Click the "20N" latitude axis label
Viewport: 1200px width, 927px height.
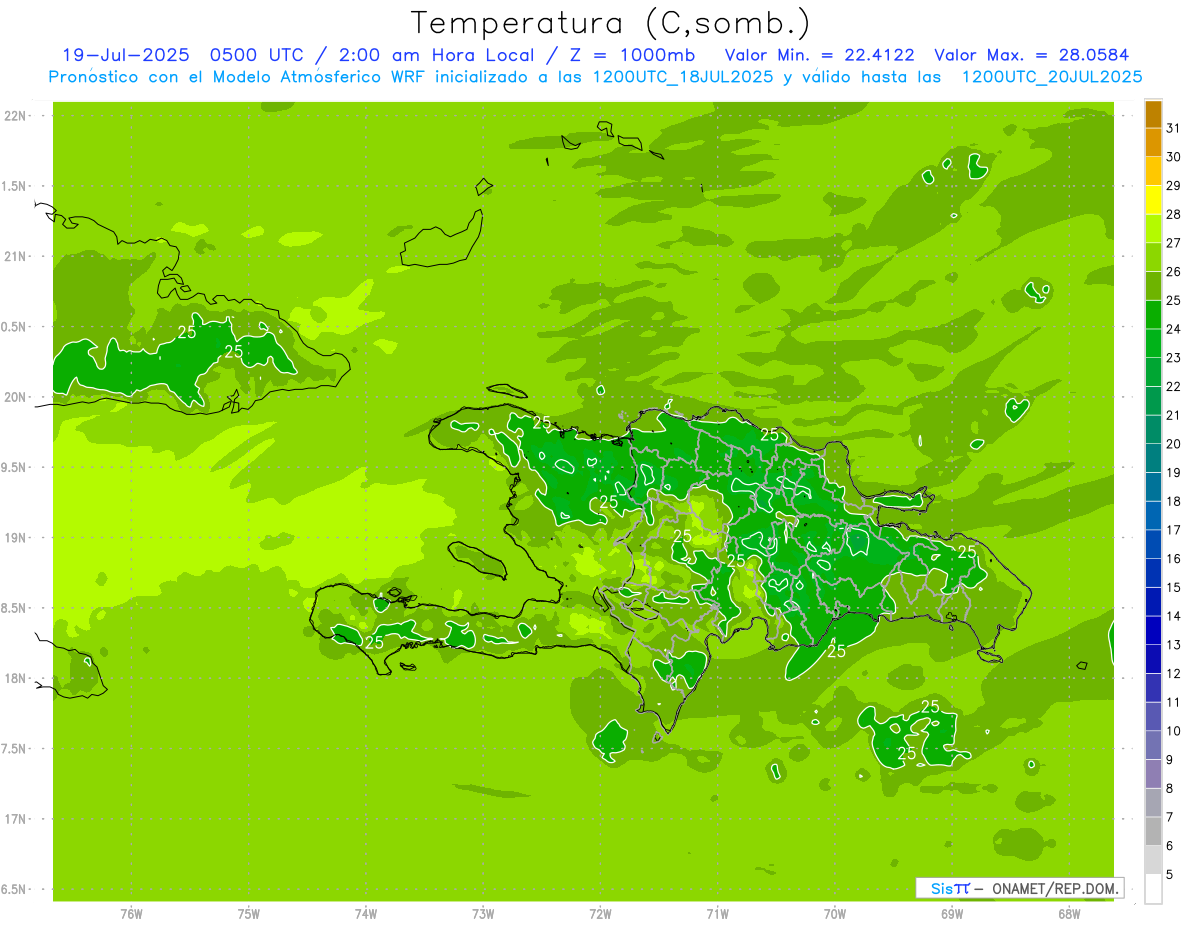click(16, 397)
